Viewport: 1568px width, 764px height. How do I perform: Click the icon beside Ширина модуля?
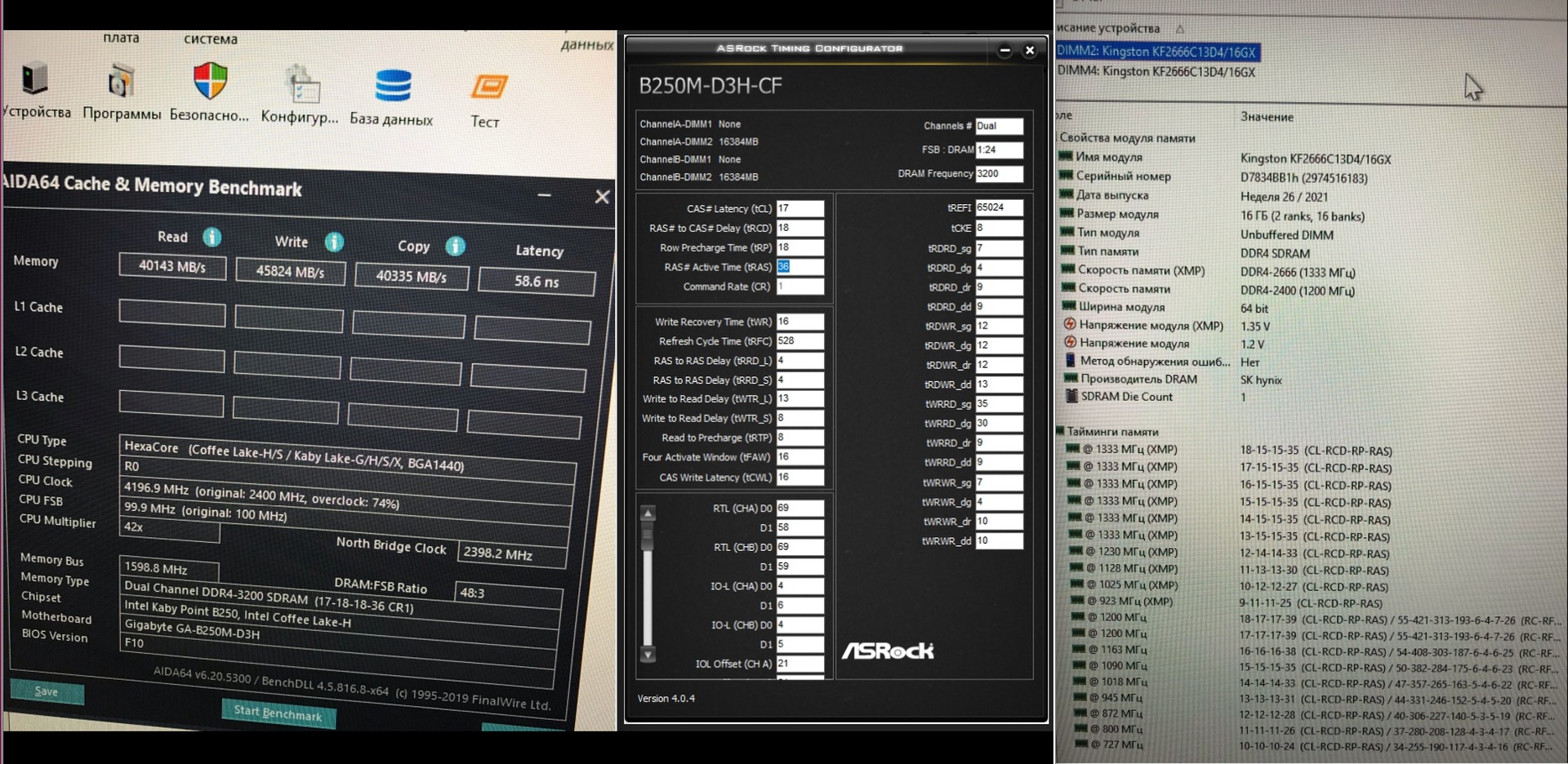1069,306
